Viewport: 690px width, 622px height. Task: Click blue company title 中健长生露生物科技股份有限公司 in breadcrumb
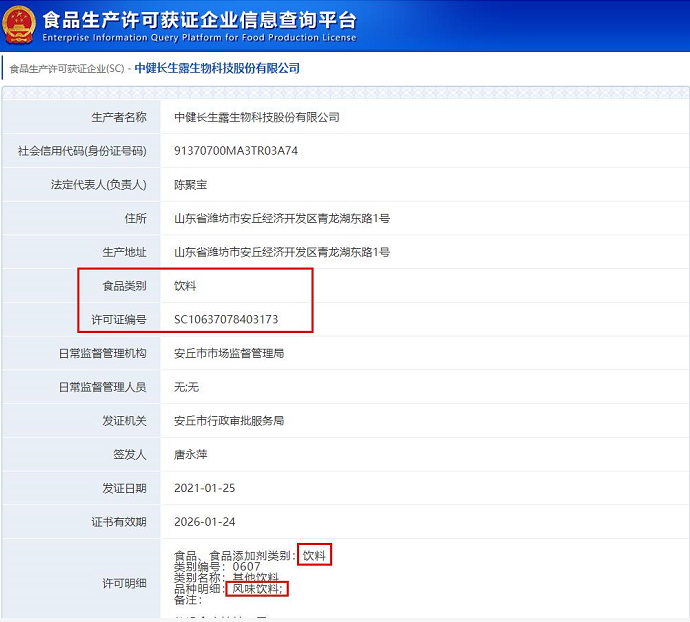(x=217, y=68)
